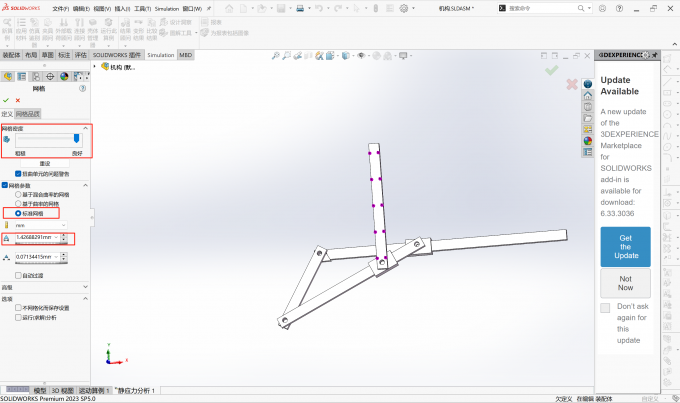Click red cancel X in viewport corner
This screenshot has width=680, height=403.
572,85
